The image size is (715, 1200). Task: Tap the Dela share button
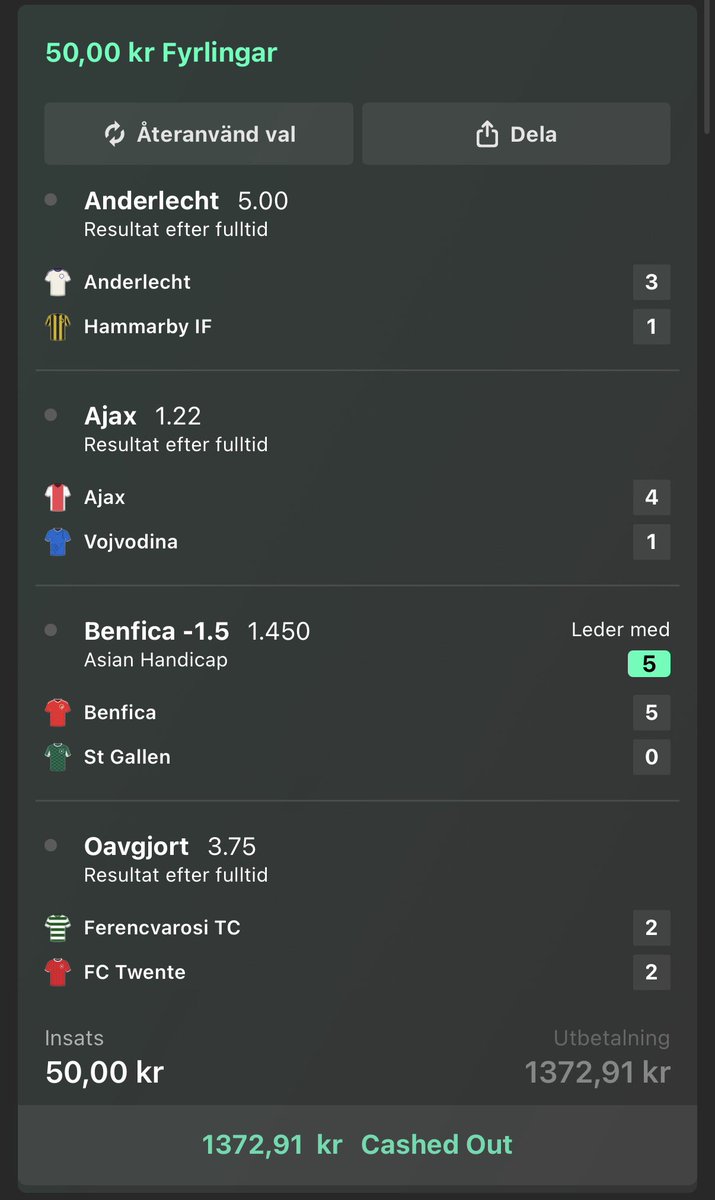pos(516,134)
